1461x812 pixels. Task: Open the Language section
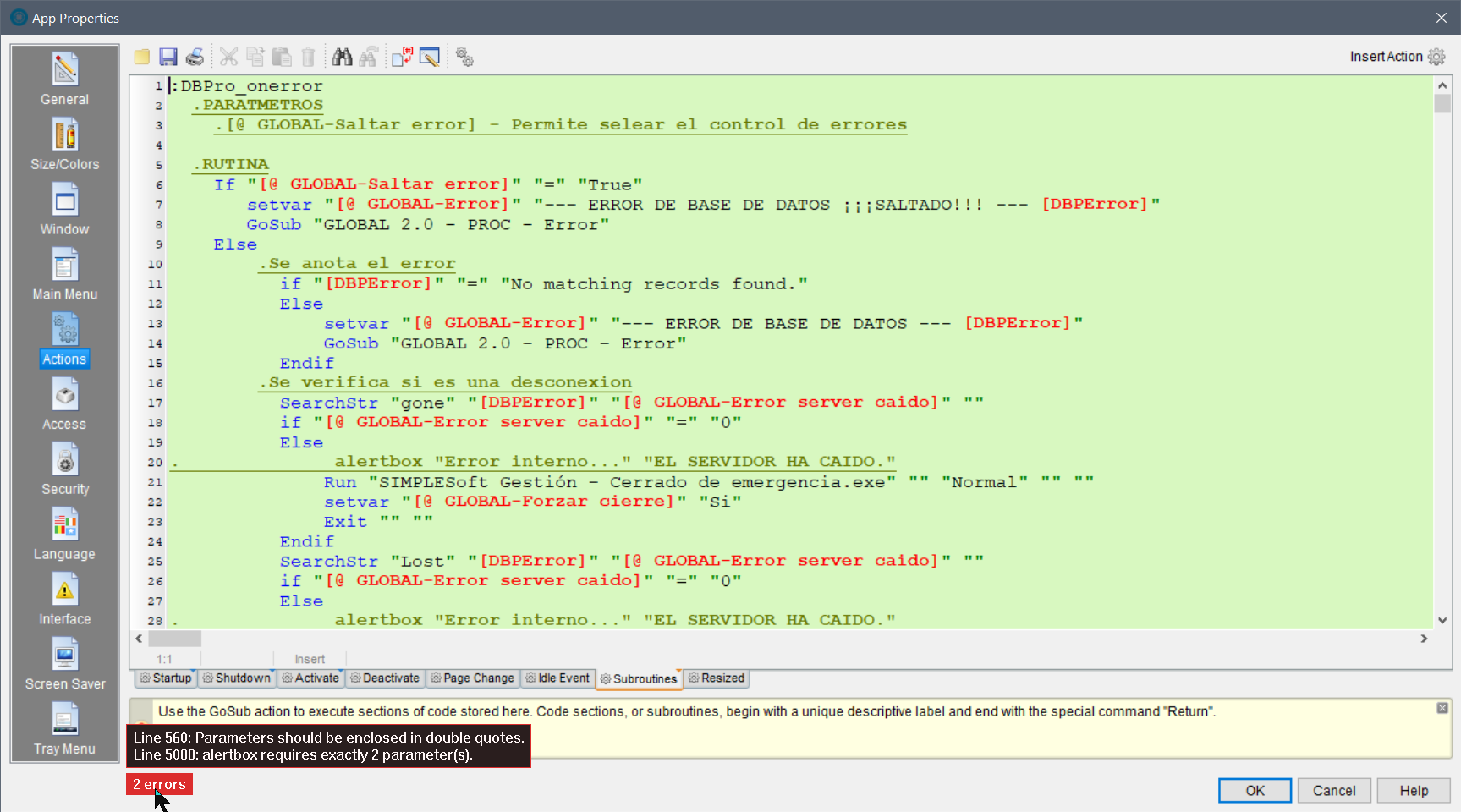(65, 535)
